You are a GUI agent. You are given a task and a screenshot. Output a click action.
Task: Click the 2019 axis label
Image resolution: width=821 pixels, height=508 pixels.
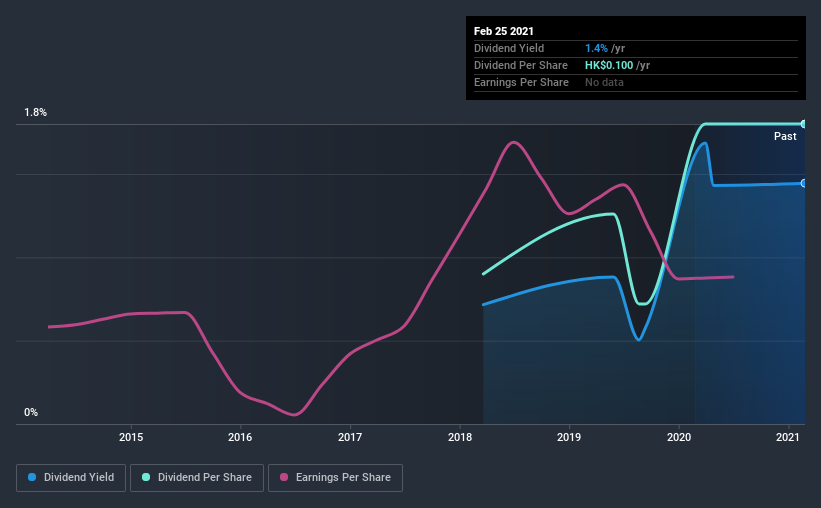pos(569,437)
